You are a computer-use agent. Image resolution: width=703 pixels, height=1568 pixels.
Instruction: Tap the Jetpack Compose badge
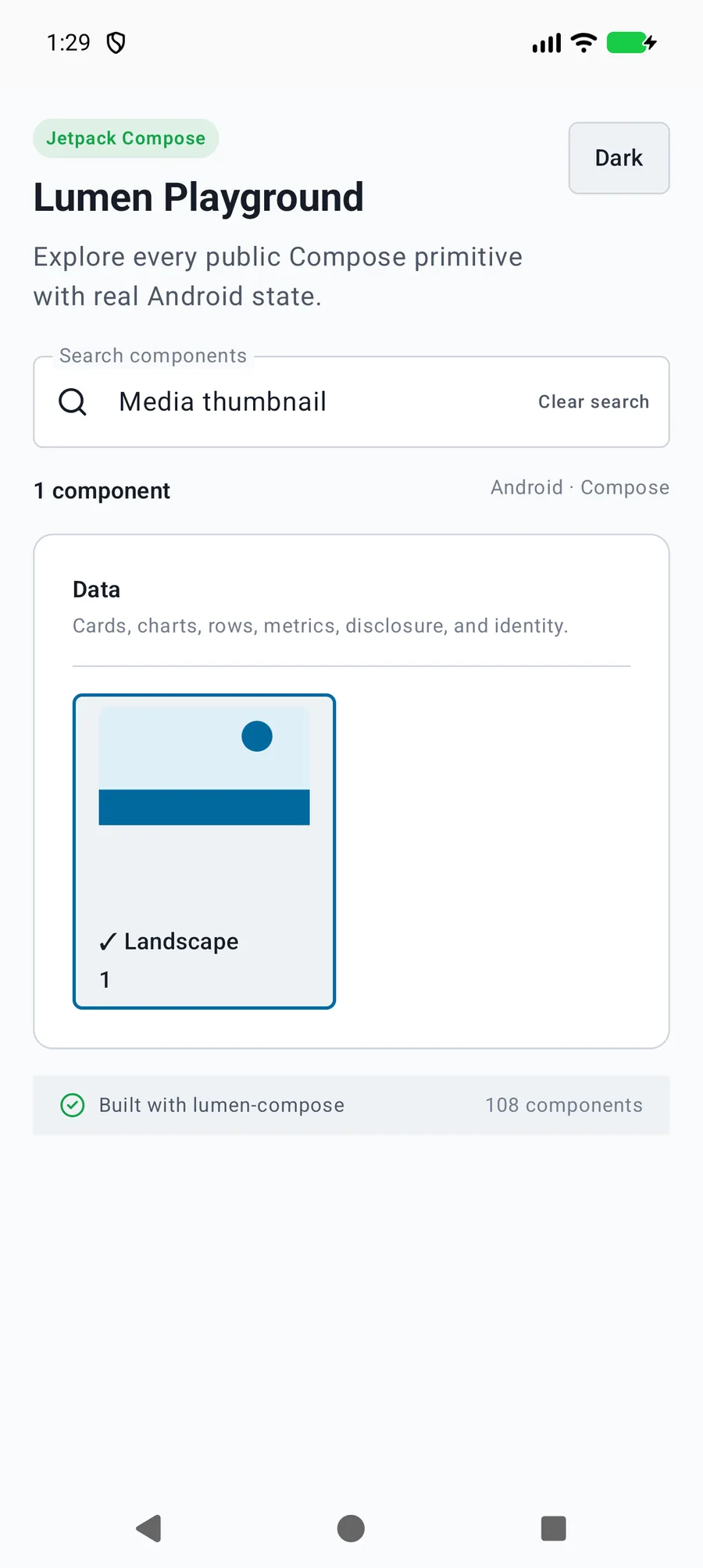click(126, 138)
